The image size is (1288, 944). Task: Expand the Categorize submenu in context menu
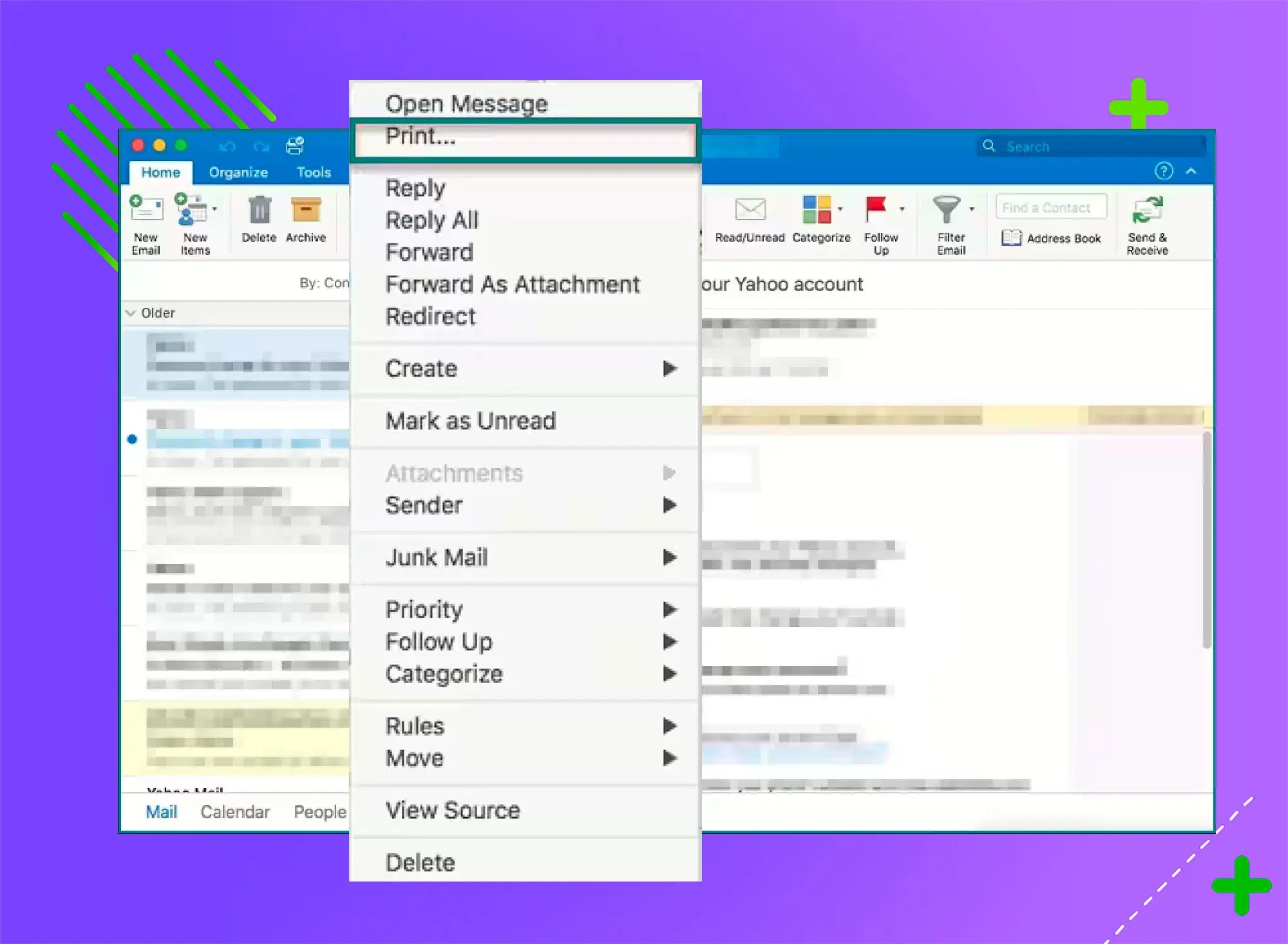525,674
